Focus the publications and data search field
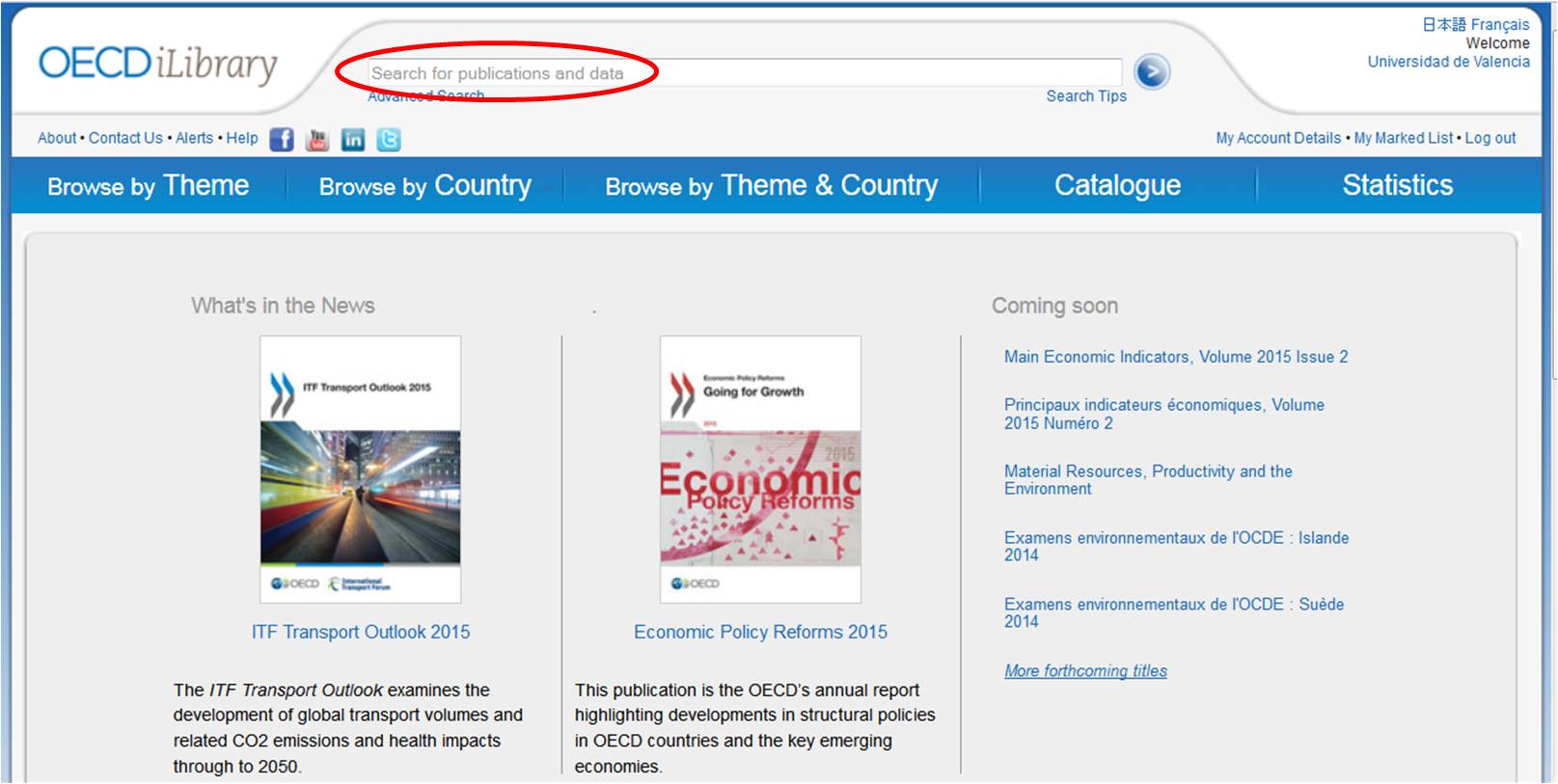Viewport: 1558px width, 784px height. (743, 73)
